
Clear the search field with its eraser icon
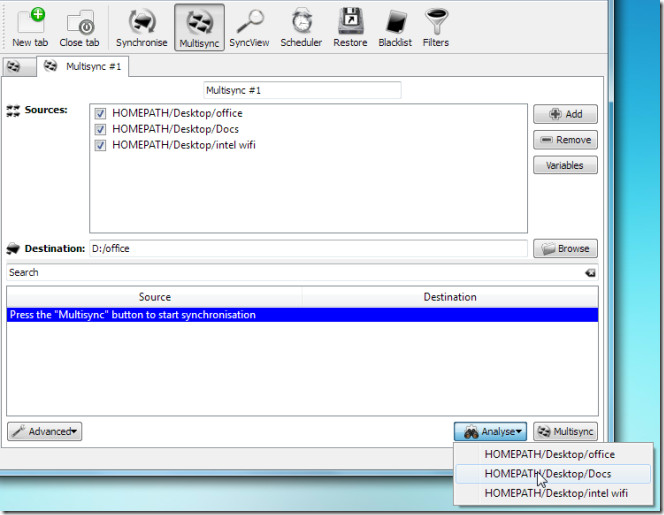click(x=590, y=273)
